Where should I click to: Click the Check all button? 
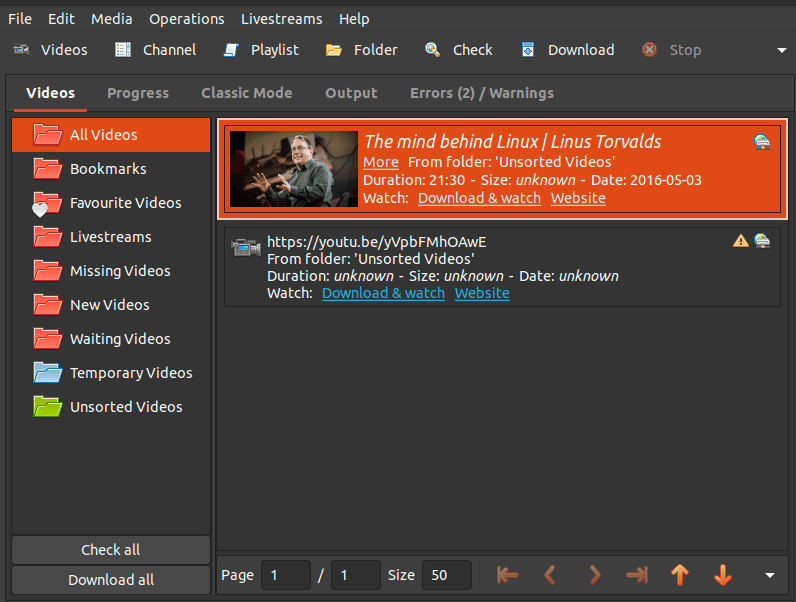111,550
